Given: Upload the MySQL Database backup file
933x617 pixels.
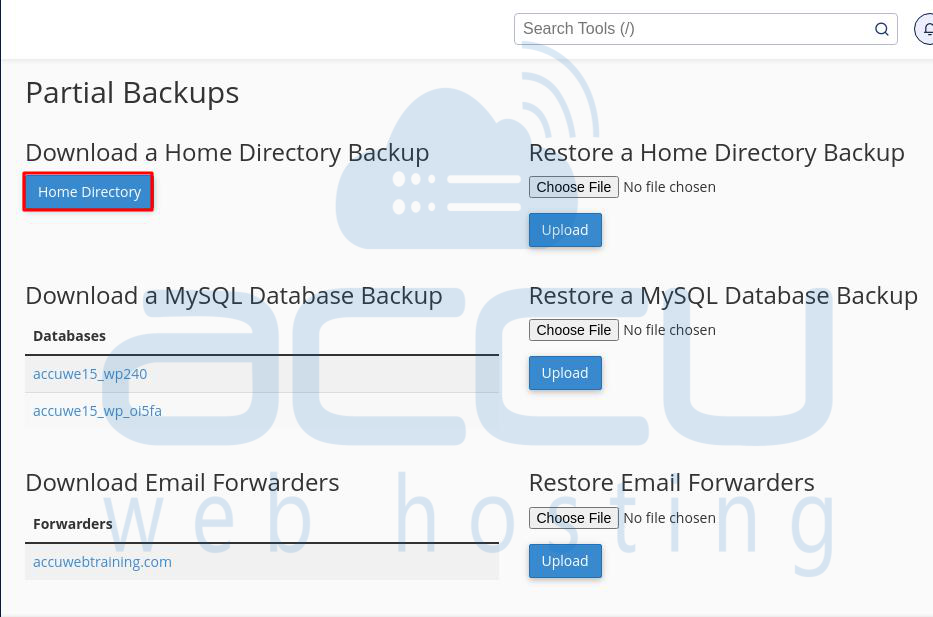Looking at the screenshot, I should coord(565,373).
